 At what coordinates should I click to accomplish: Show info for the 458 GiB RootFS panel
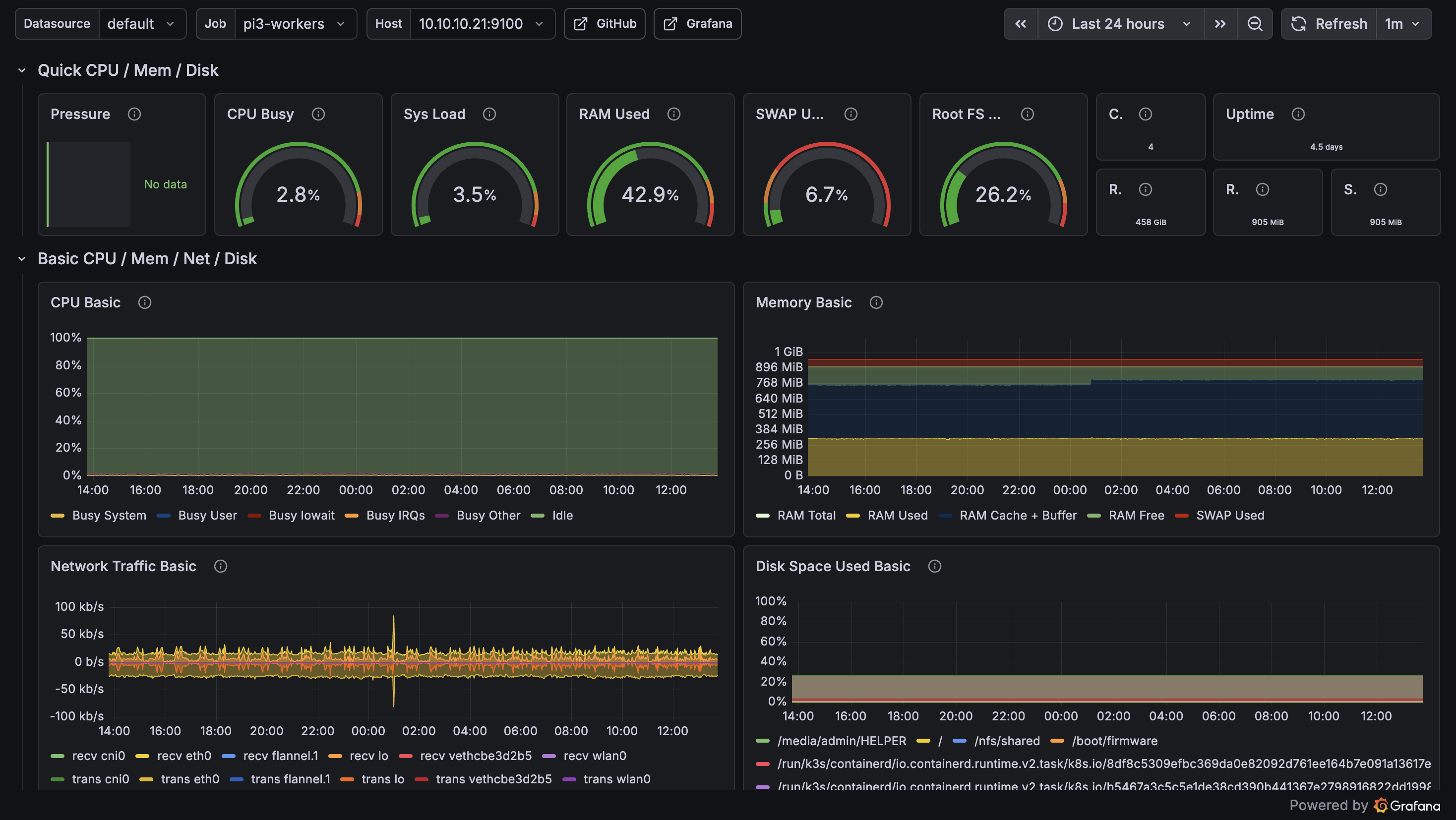tap(1146, 189)
